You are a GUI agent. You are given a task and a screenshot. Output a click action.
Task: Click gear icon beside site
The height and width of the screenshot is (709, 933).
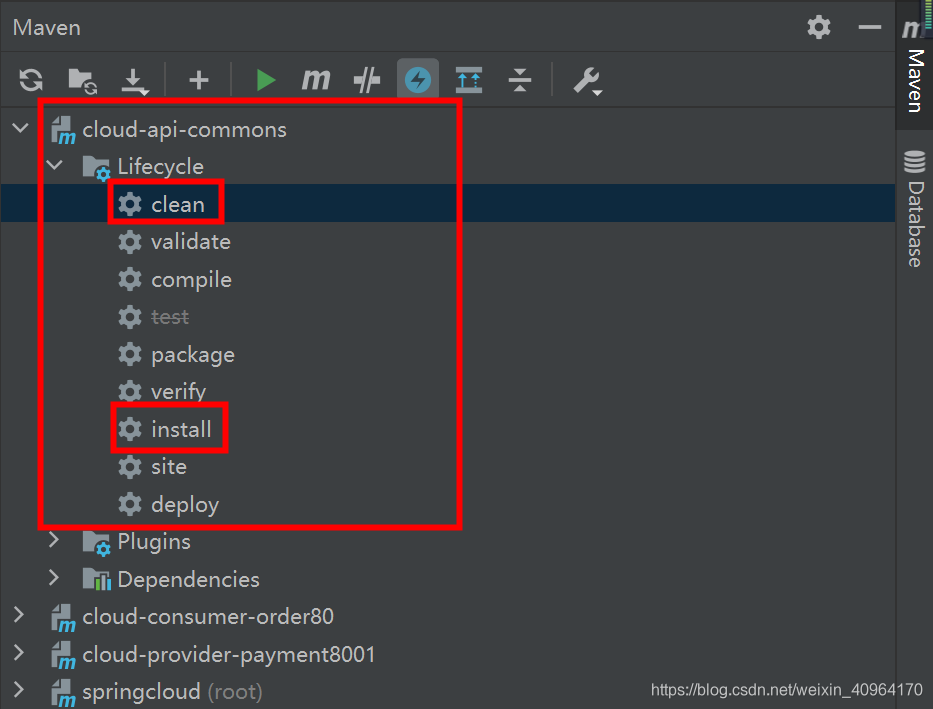coord(130,467)
